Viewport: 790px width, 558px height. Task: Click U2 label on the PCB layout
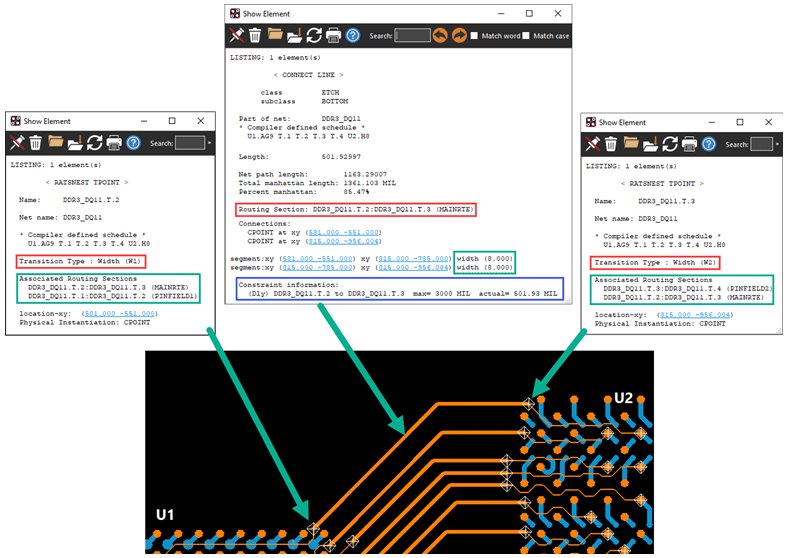coord(623,398)
